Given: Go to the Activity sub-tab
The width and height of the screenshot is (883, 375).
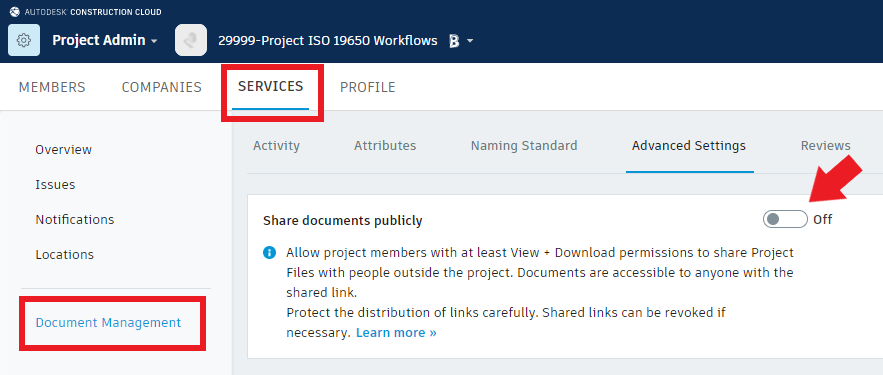Looking at the screenshot, I should [x=277, y=146].
